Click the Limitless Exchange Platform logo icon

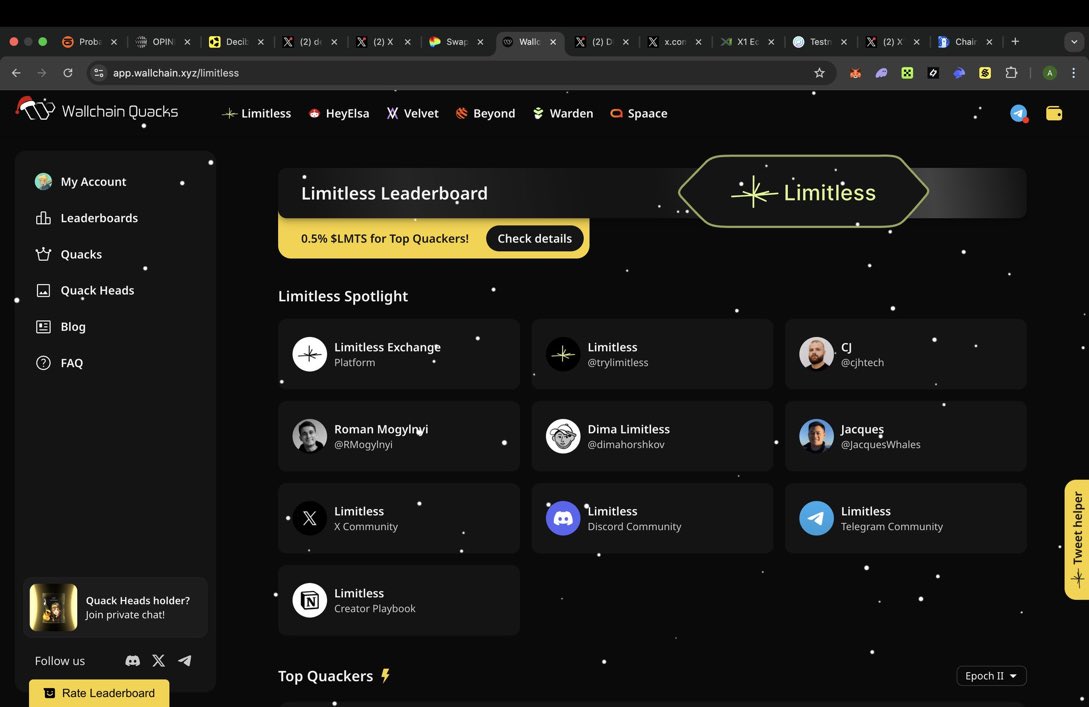310,354
